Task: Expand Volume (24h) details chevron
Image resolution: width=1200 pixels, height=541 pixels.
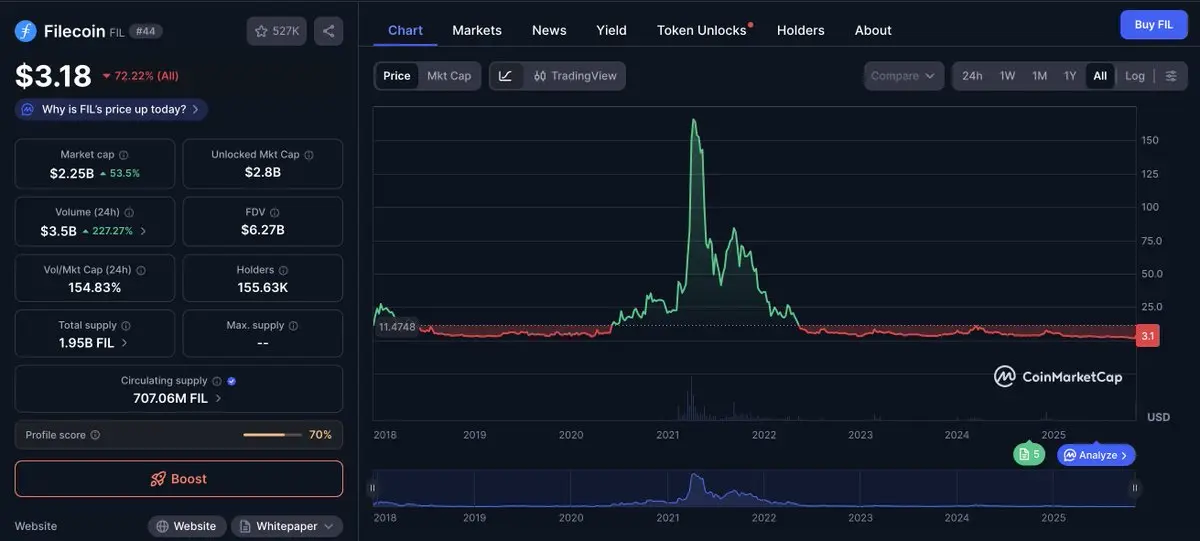Action: [143, 231]
